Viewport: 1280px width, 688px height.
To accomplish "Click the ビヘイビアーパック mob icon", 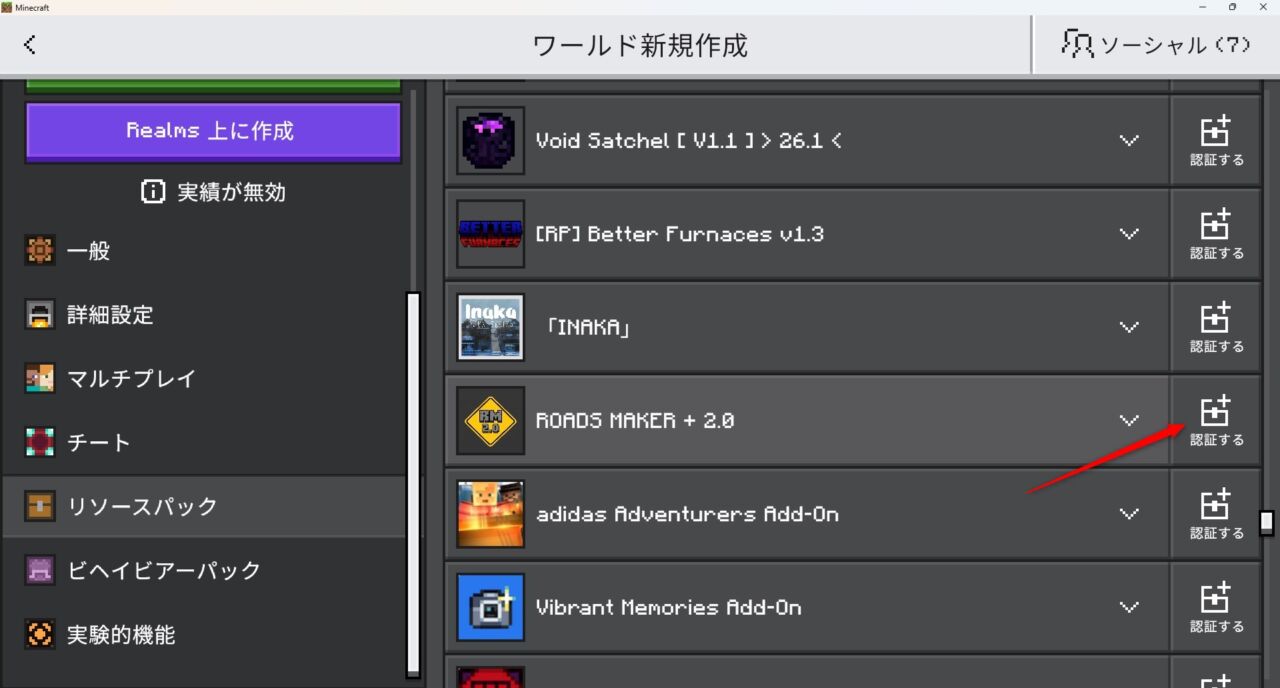I will coord(40,571).
